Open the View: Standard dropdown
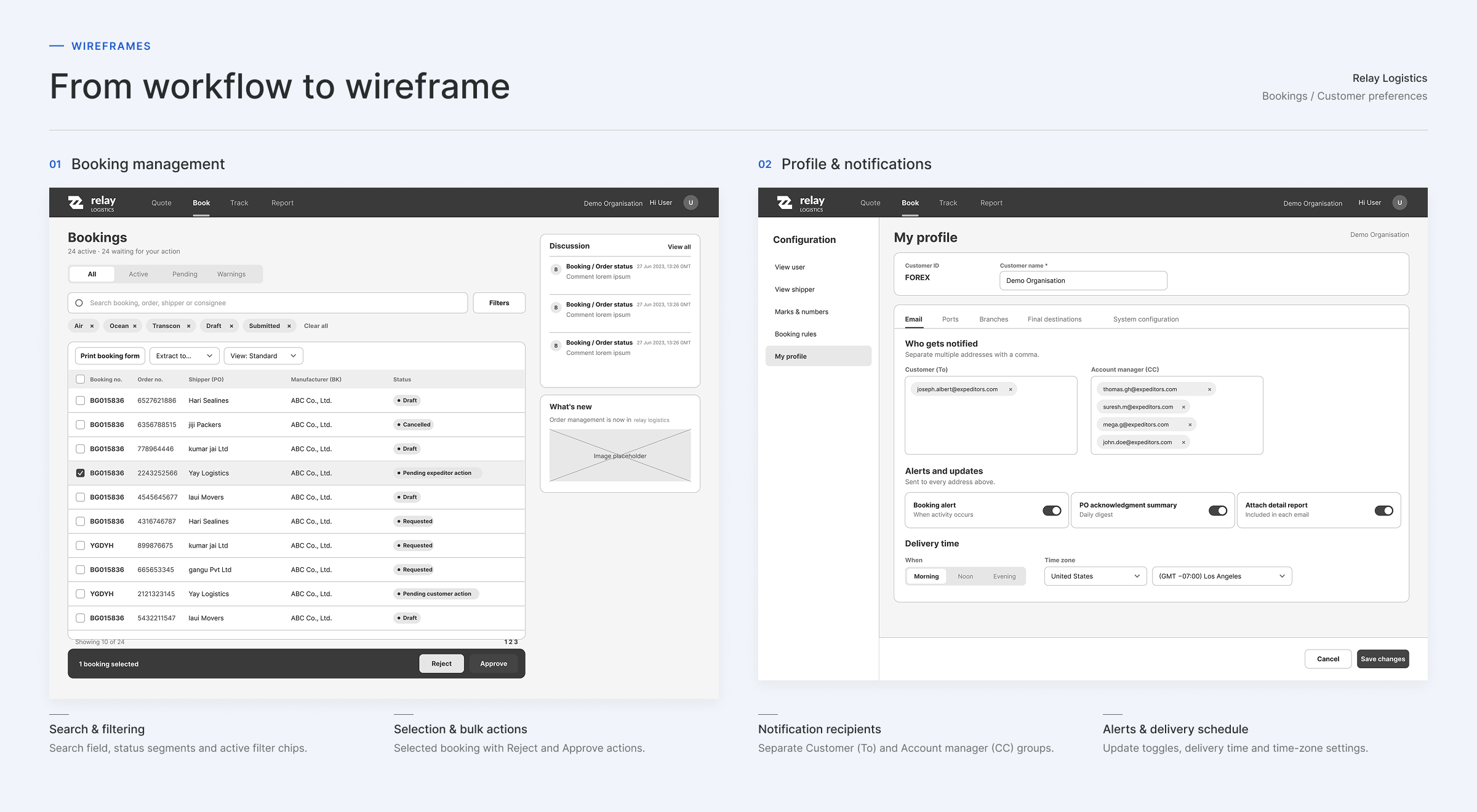This screenshot has width=1477, height=812. pos(263,356)
